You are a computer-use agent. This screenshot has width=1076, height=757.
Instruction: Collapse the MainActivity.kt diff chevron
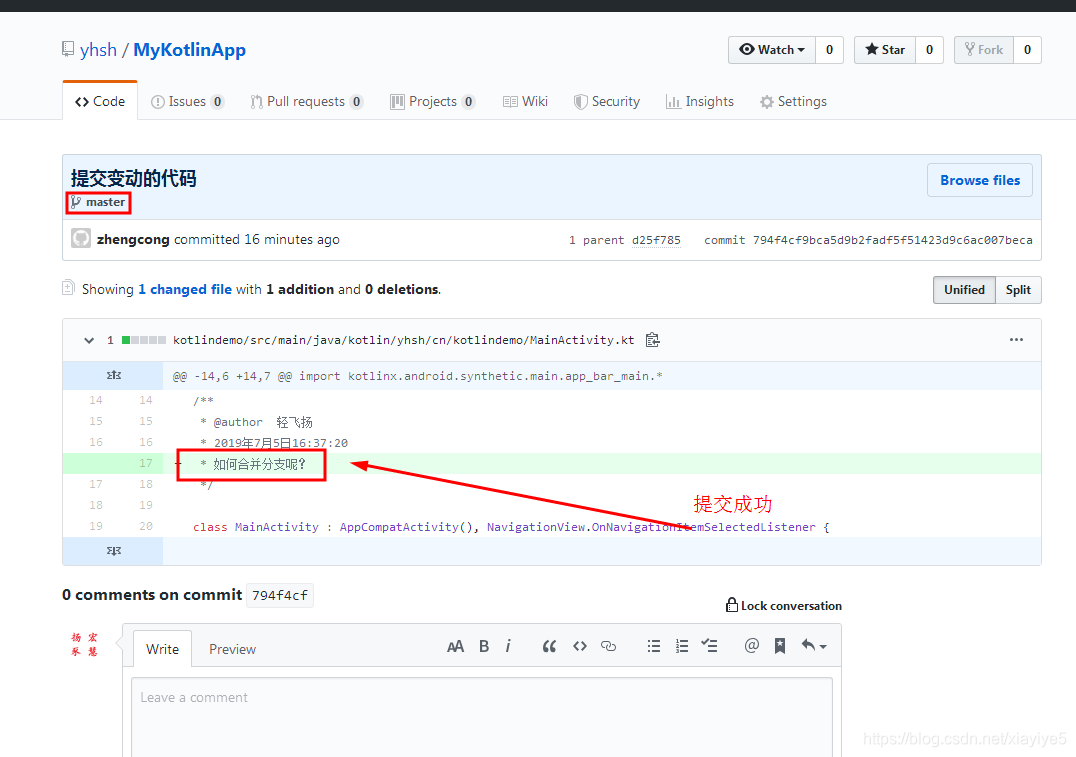point(89,340)
